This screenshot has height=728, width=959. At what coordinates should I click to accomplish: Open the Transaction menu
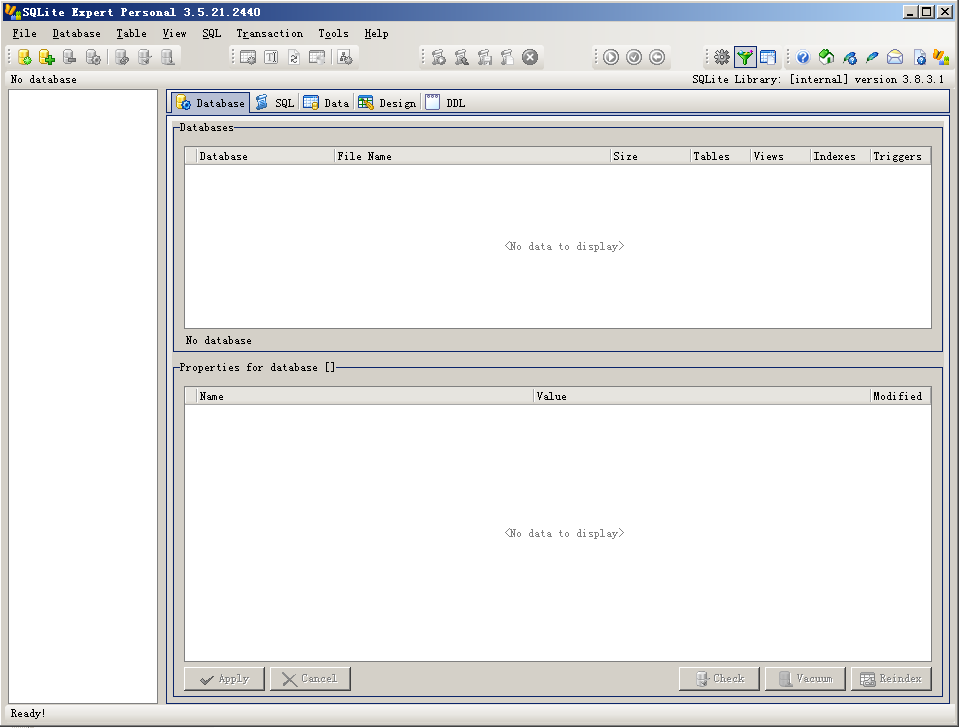270,34
